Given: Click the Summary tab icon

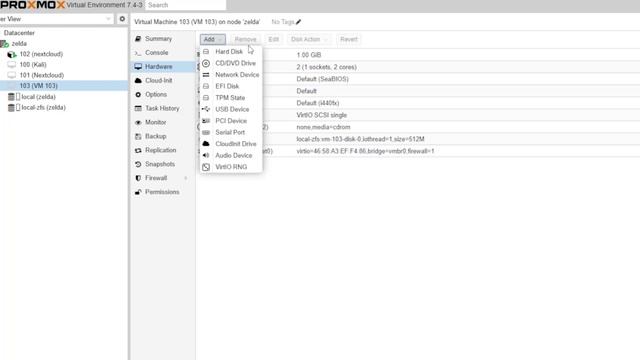Looking at the screenshot, I should pos(138,39).
